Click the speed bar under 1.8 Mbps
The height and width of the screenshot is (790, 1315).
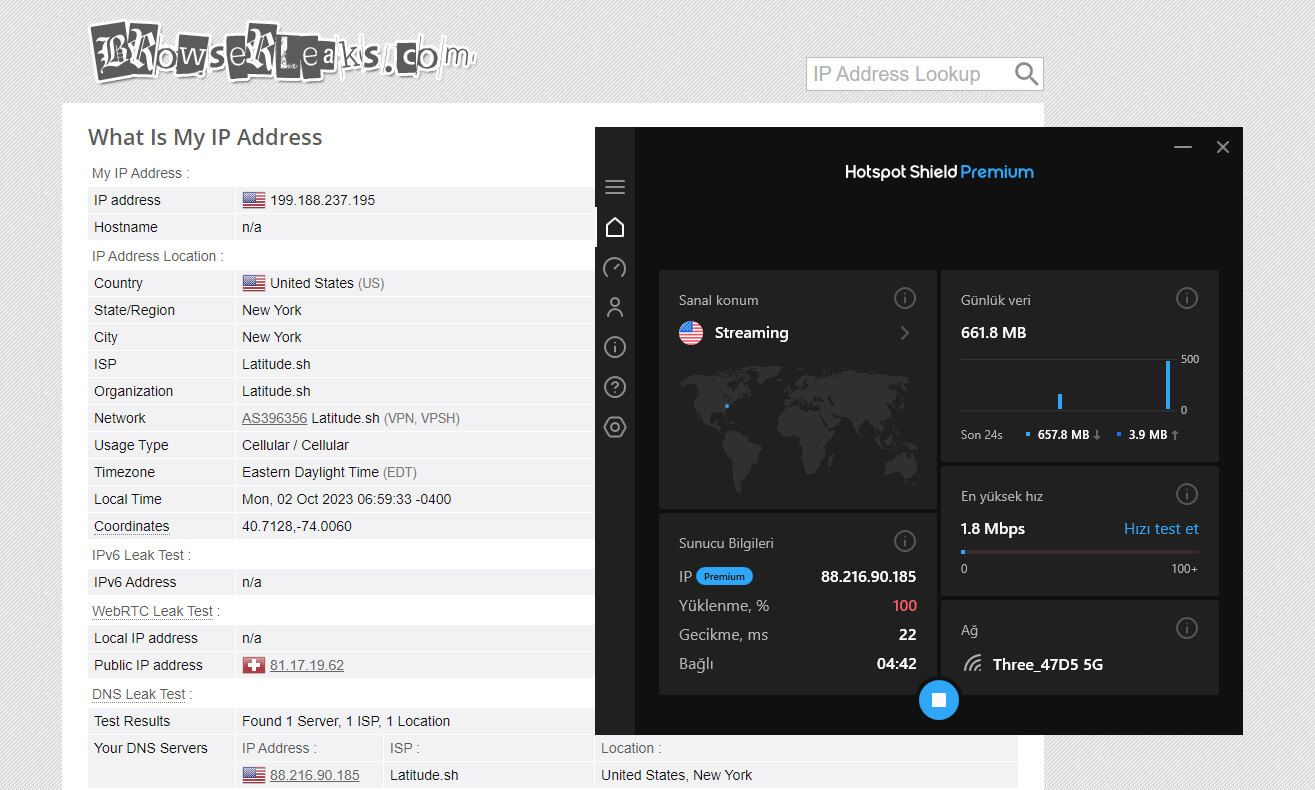(1080, 552)
